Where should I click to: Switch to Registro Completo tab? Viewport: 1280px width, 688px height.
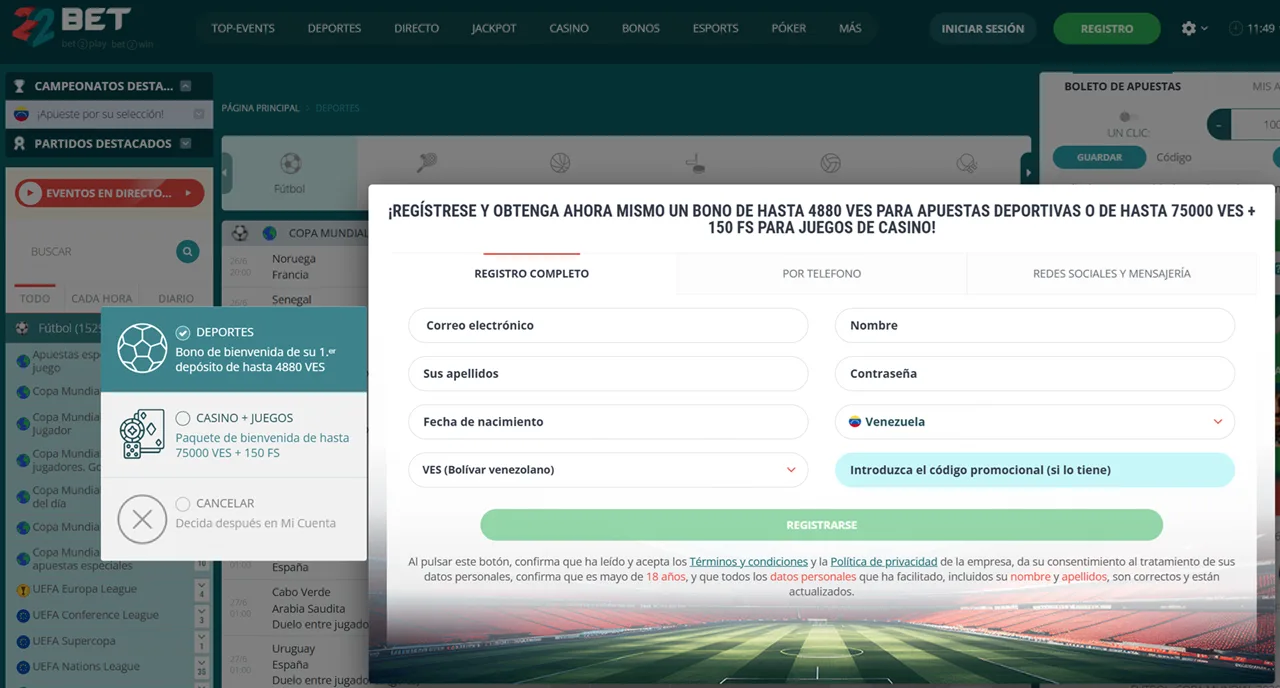pos(532,274)
